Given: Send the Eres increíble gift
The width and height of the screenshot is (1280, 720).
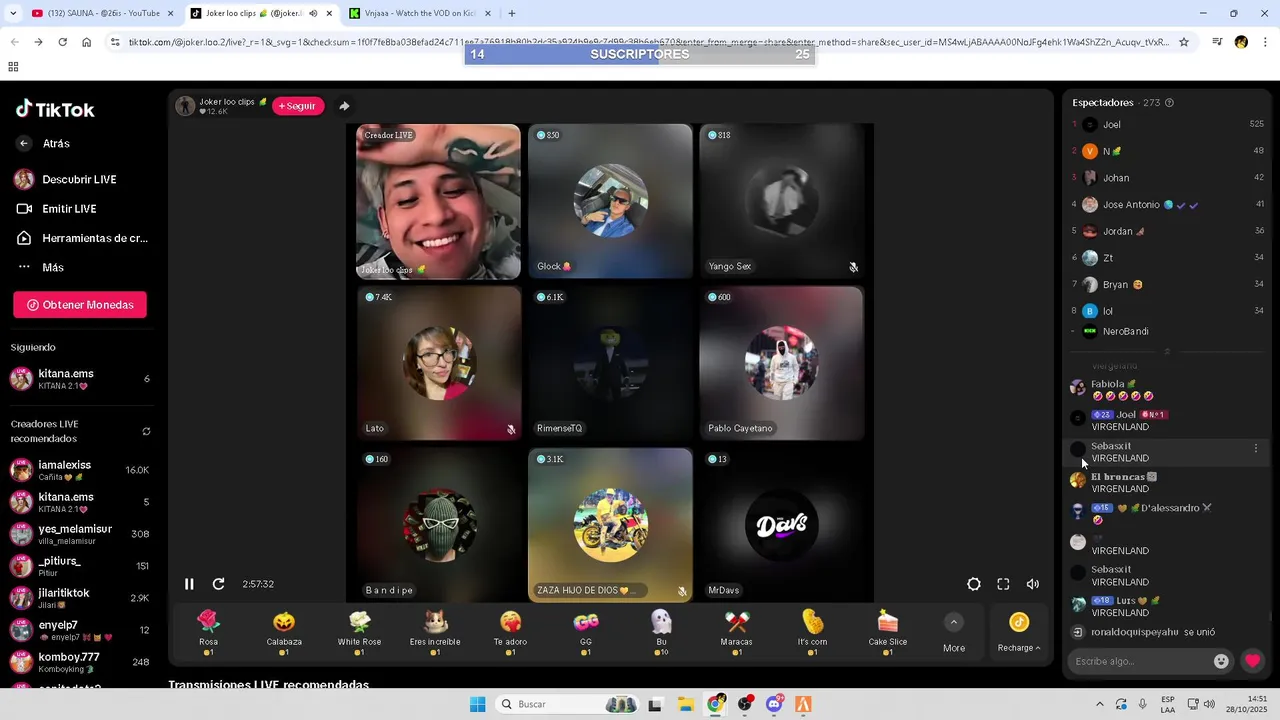Looking at the screenshot, I should 435,632.
